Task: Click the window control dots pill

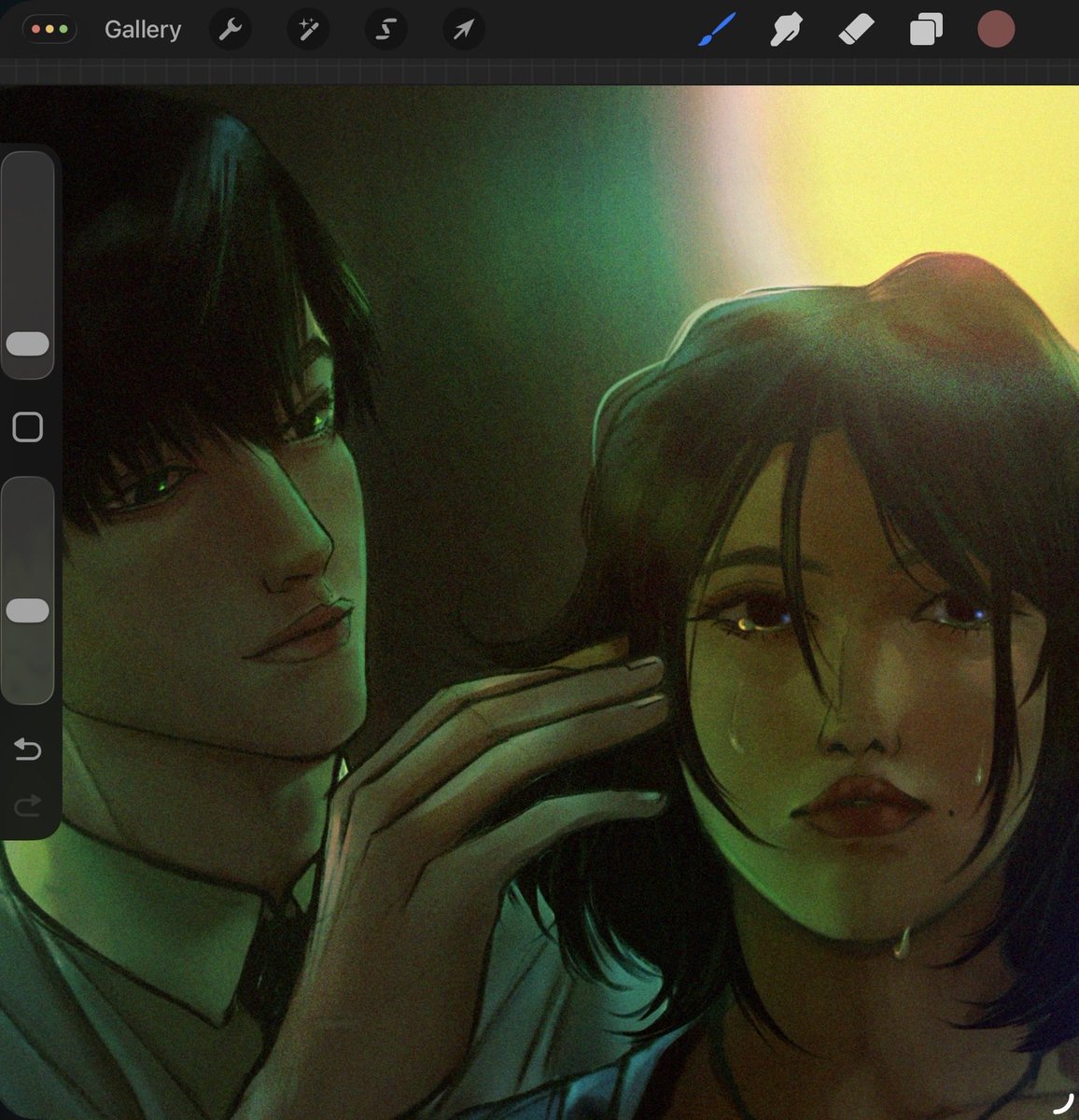Action: [50, 30]
